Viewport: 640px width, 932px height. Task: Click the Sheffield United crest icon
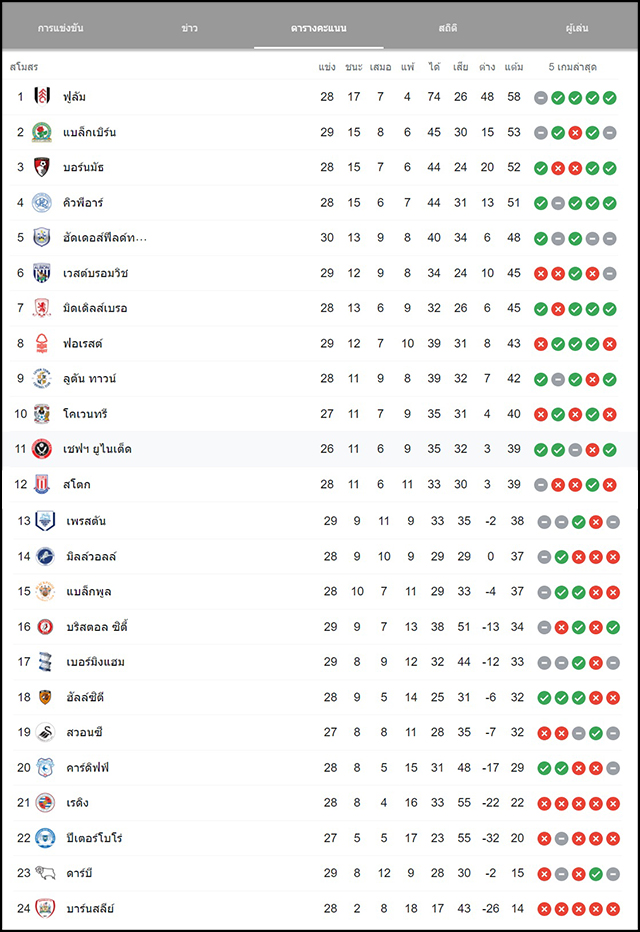click(42, 449)
